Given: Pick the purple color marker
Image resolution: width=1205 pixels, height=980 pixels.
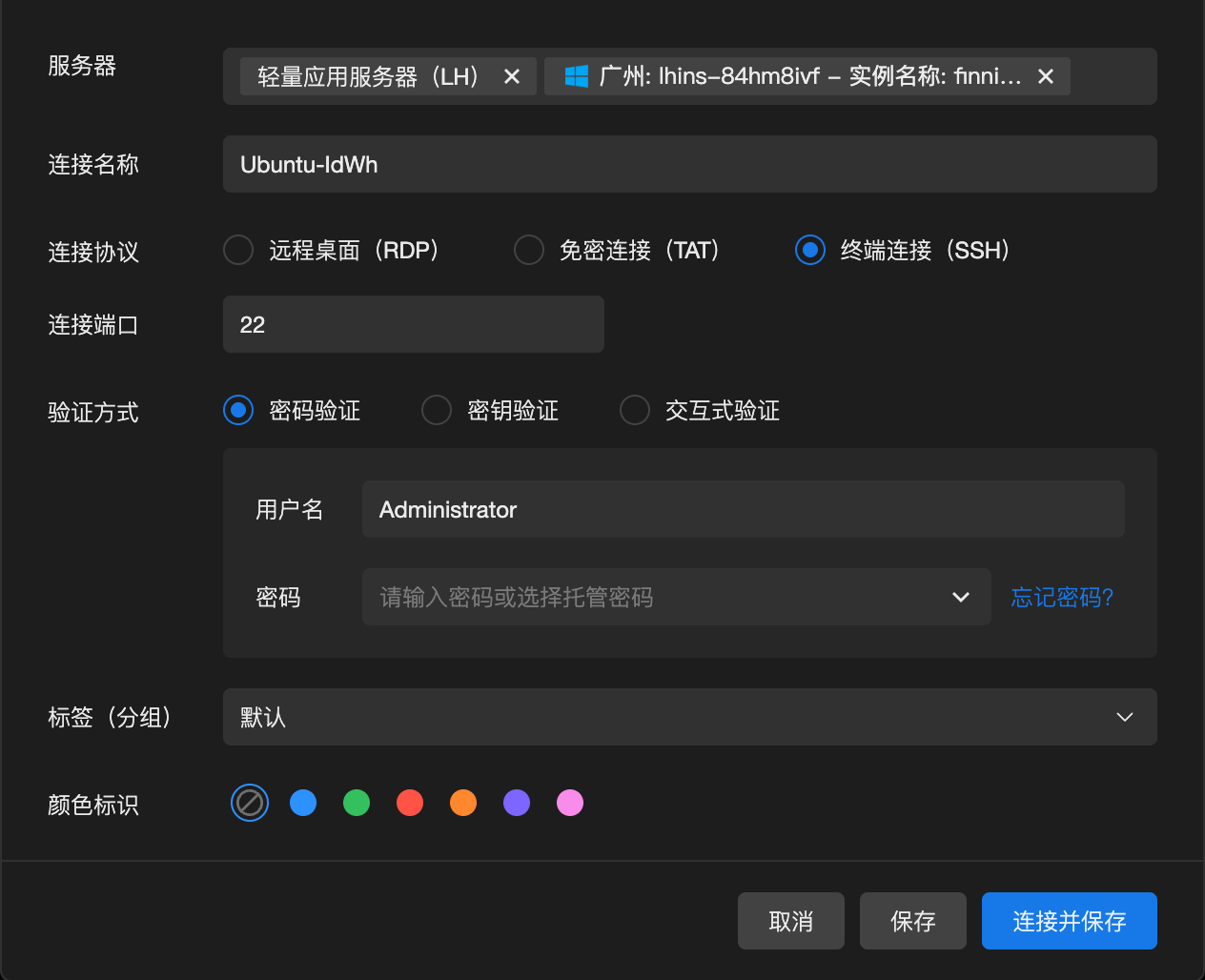Looking at the screenshot, I should point(517,803).
